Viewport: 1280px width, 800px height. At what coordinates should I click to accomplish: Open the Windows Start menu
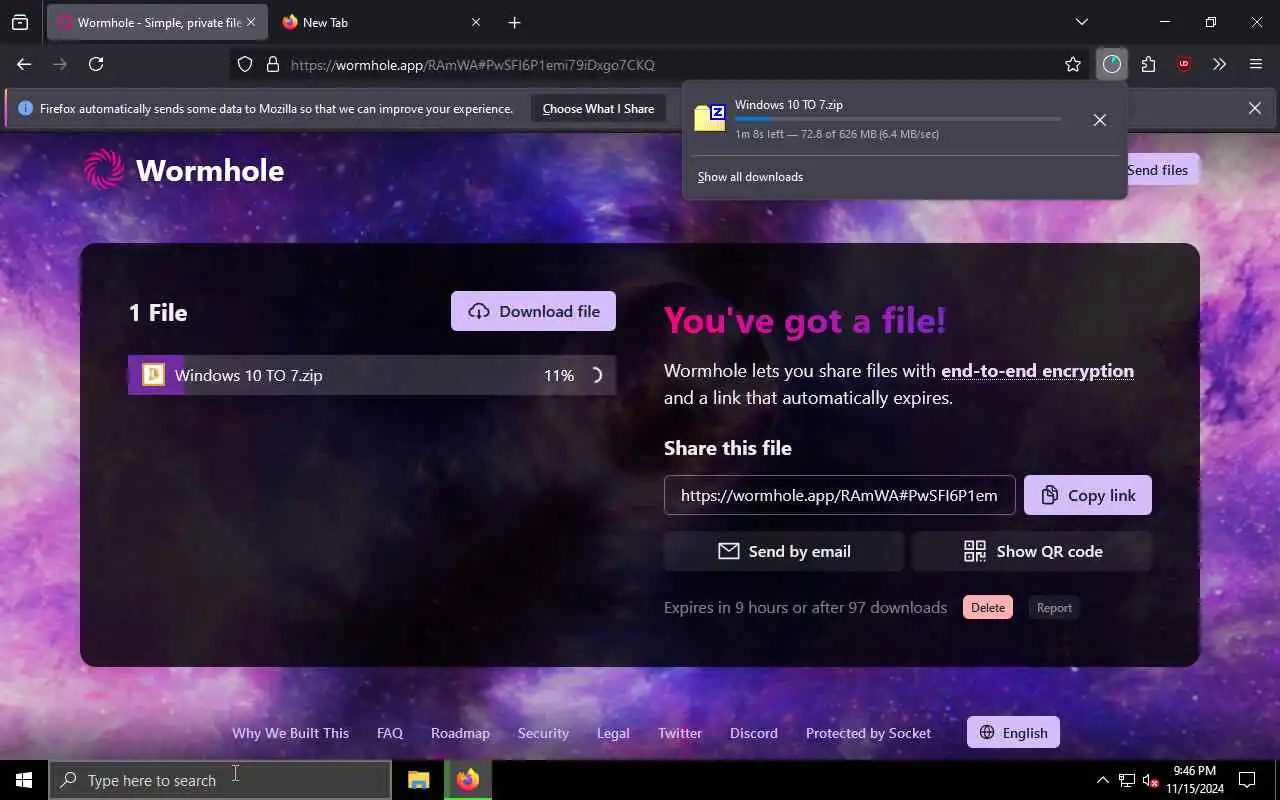[x=24, y=780]
